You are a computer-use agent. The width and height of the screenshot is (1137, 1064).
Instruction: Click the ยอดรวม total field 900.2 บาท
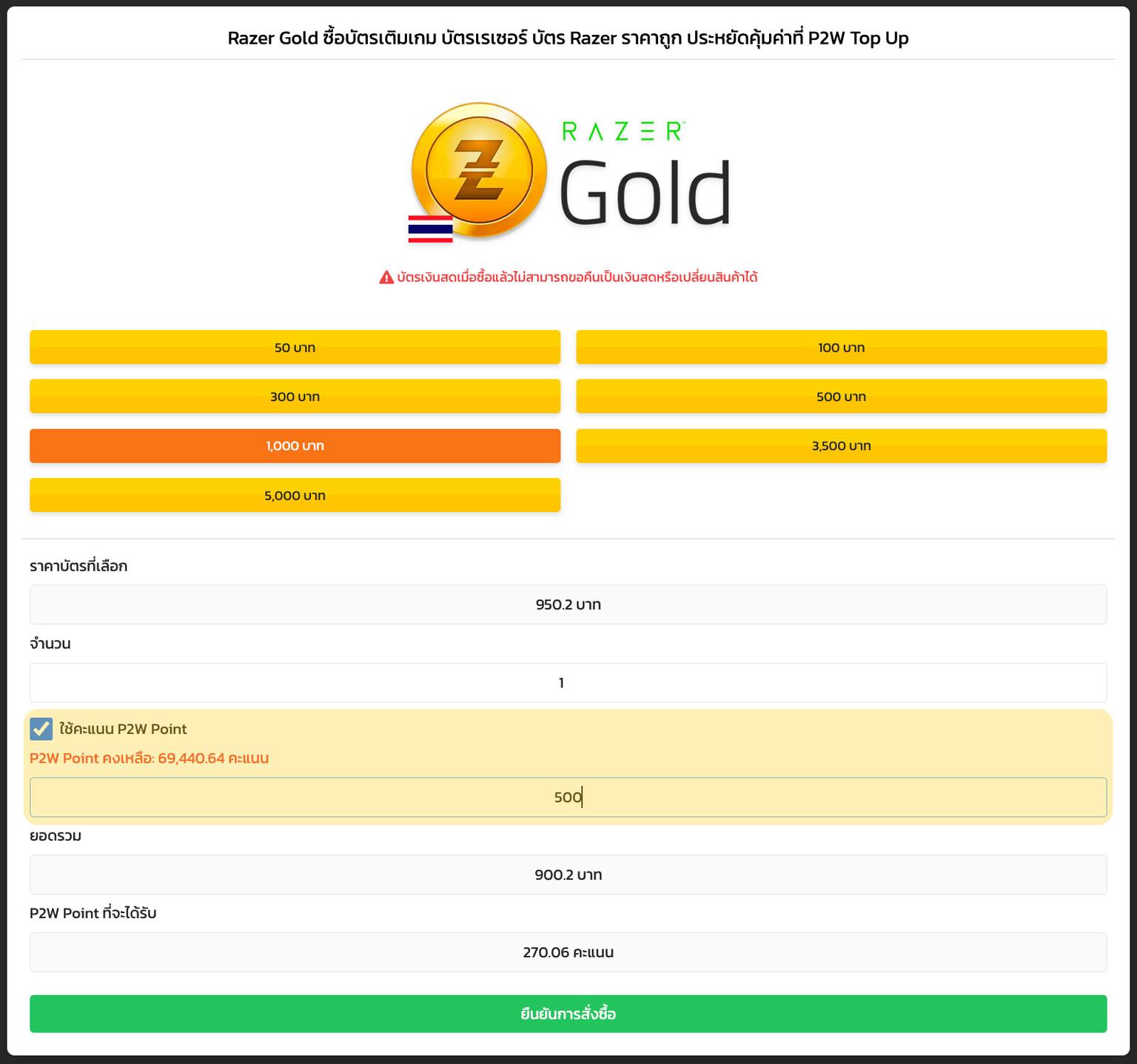coord(568,875)
